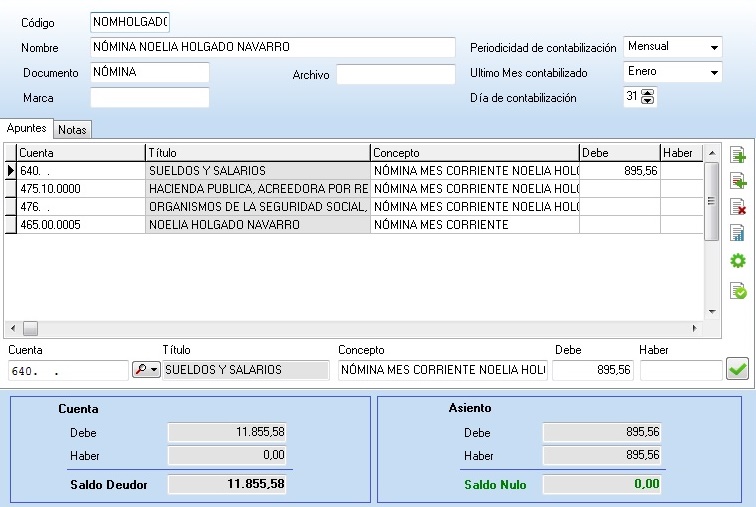Click the document with bar chart icon

click(738, 233)
